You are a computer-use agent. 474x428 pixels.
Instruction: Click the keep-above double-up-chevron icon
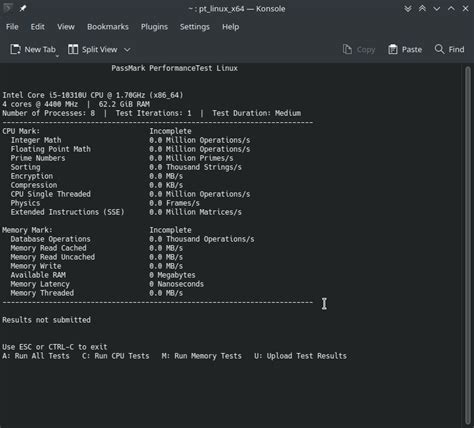pos(422,9)
